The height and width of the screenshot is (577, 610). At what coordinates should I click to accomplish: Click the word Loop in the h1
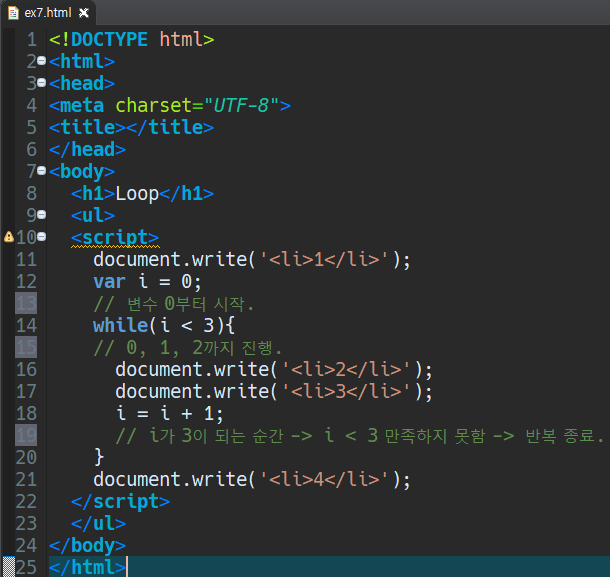[x=137, y=194]
